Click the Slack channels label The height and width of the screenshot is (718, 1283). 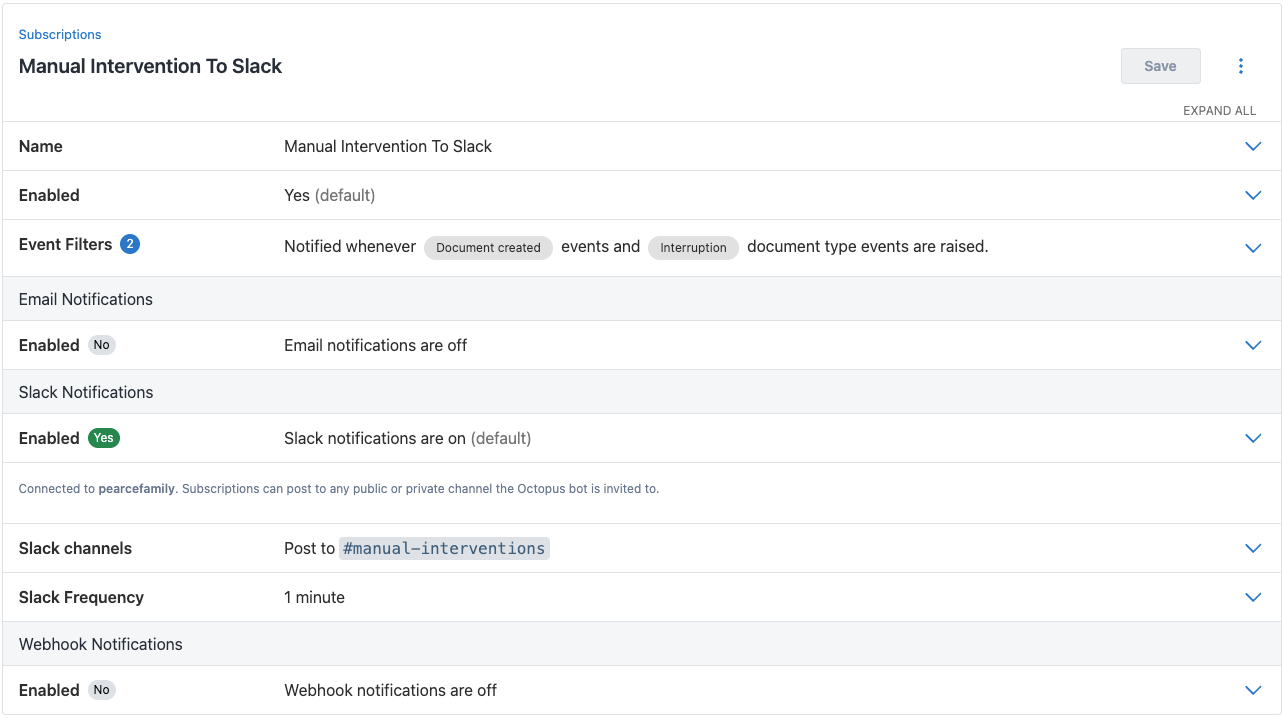coord(75,548)
